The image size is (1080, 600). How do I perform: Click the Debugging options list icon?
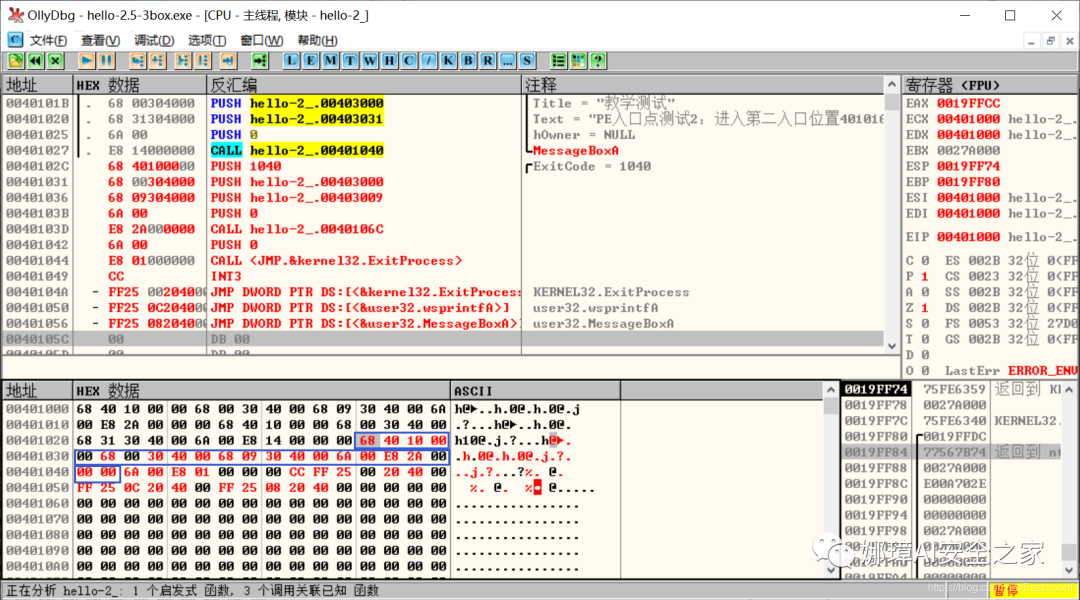point(559,61)
